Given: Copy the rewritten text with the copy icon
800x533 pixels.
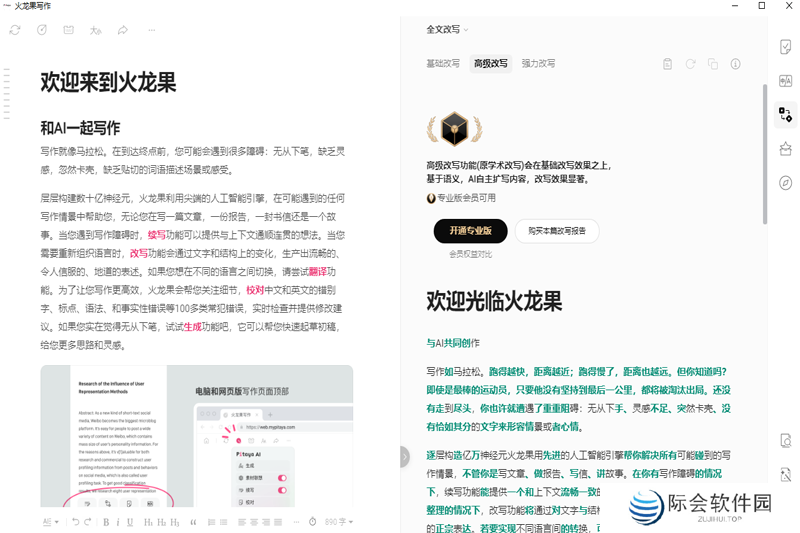Looking at the screenshot, I should click(x=713, y=64).
